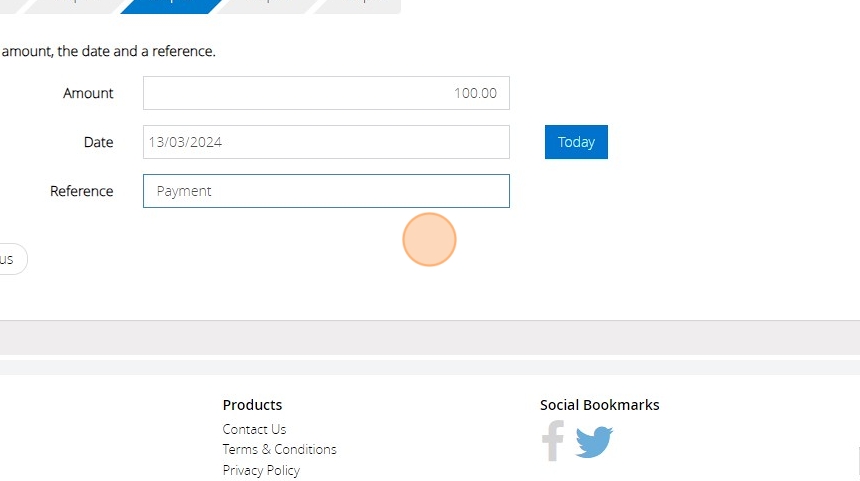The width and height of the screenshot is (860, 481).
Task: Open the Contact Us link
Action: [254, 429]
